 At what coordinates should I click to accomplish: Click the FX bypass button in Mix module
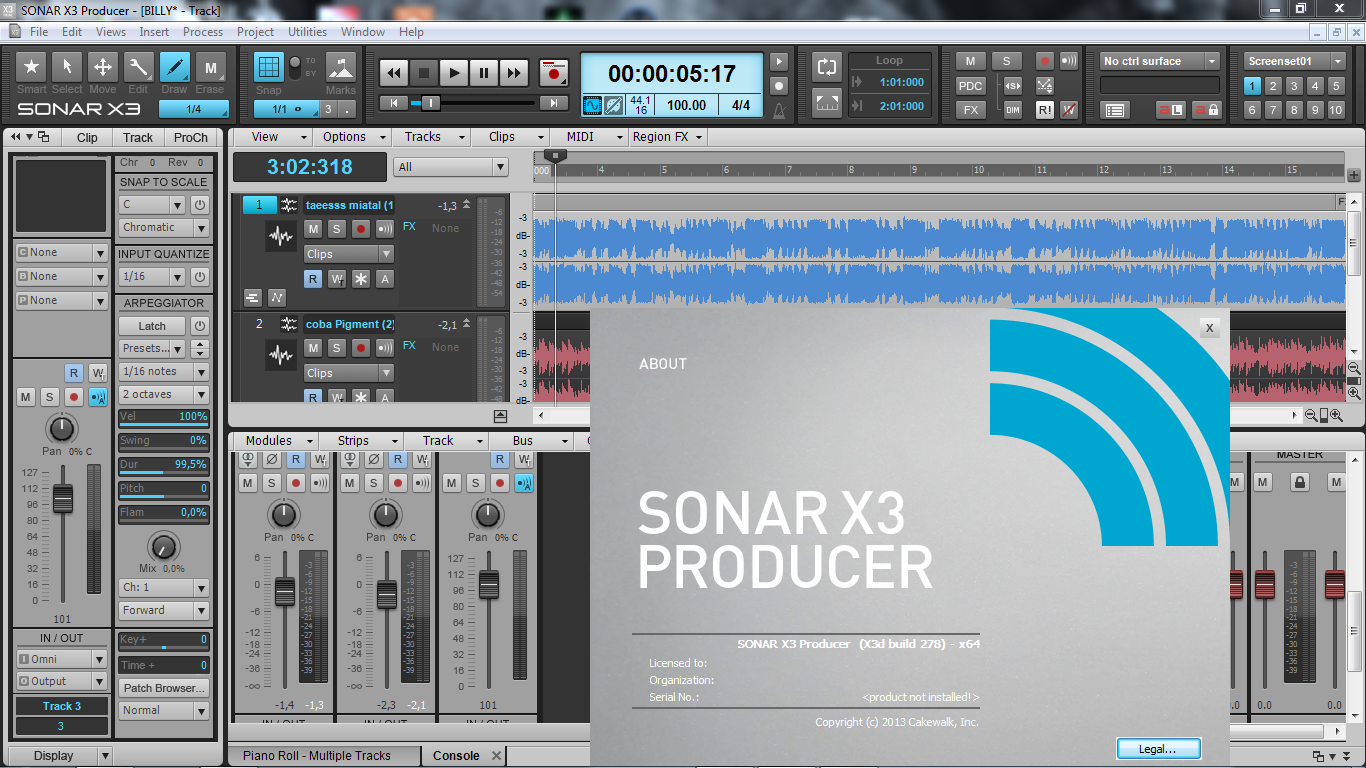click(x=971, y=110)
